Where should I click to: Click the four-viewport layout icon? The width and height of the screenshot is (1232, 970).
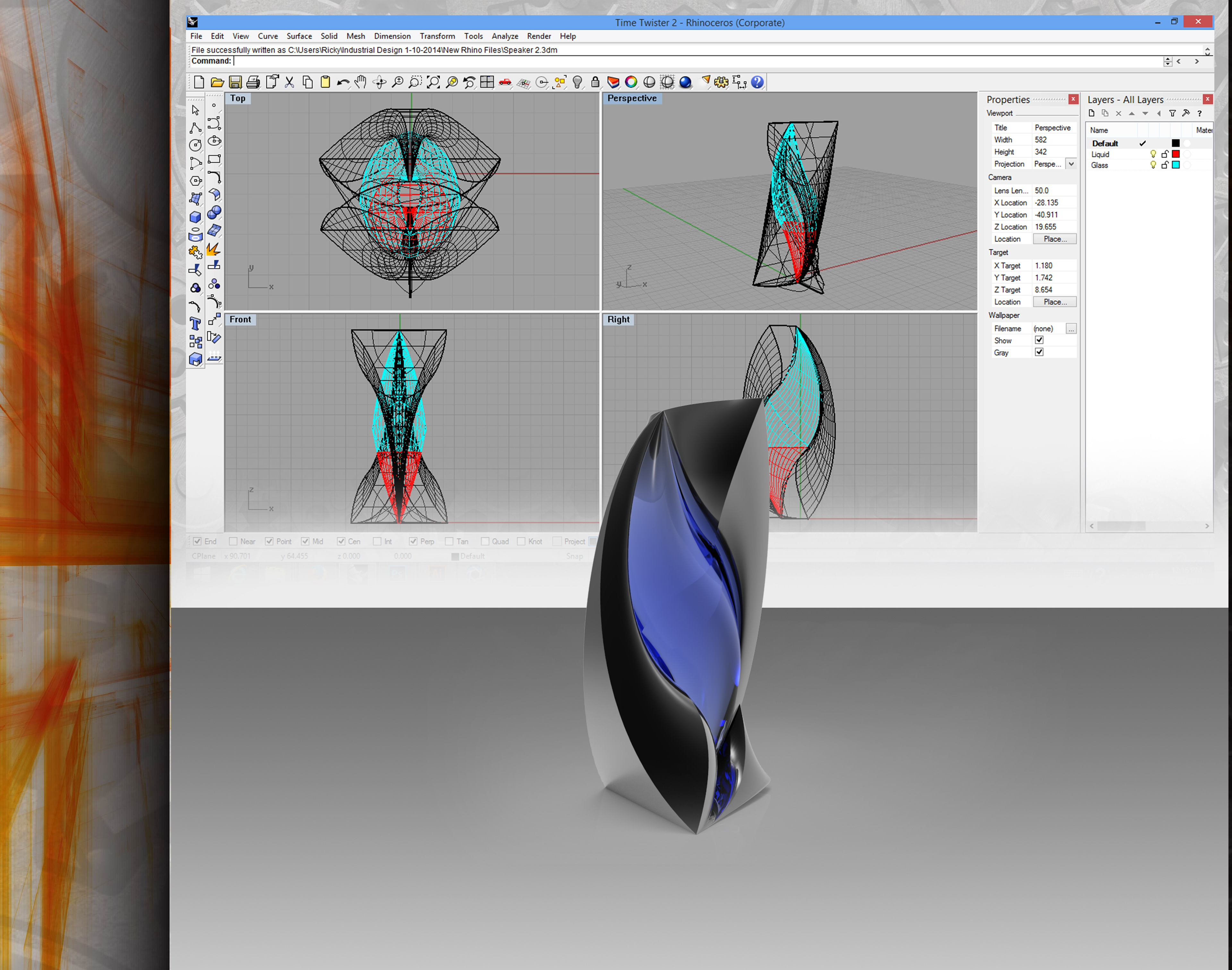487,82
